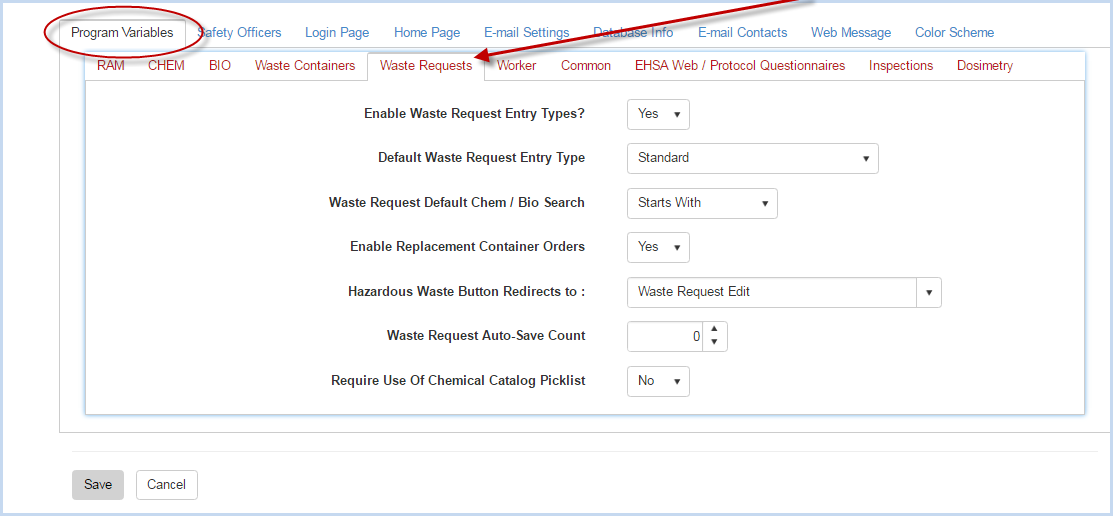
Task: Open the Web Message tab
Action: (x=850, y=33)
